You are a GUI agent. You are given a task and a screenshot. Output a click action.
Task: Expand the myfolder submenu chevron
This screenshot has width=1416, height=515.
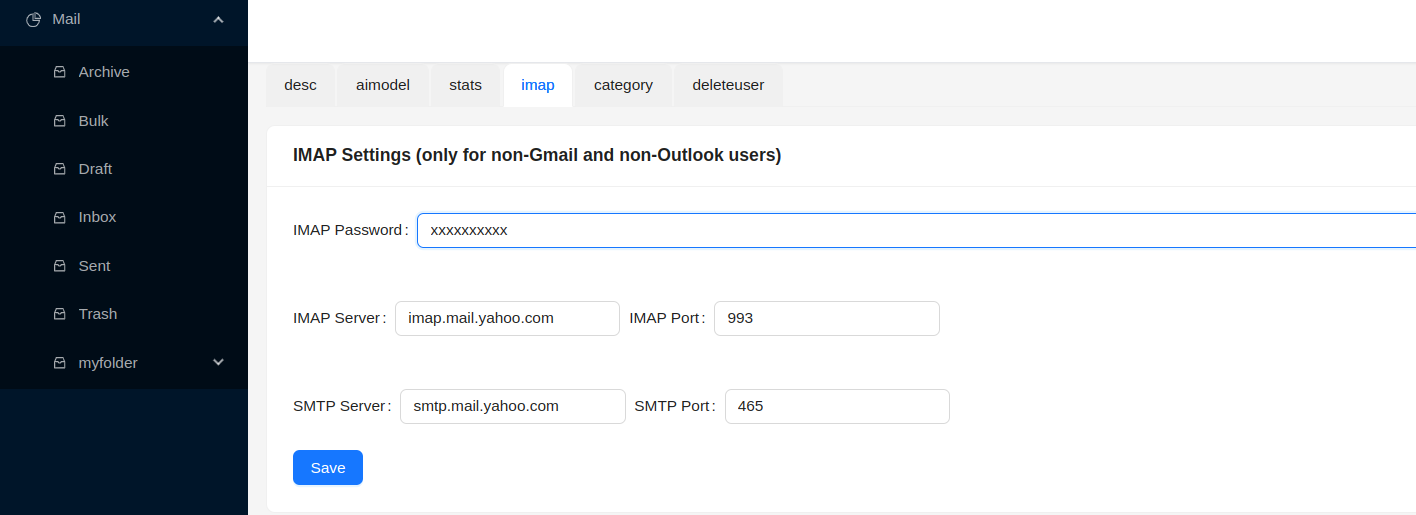pos(219,362)
